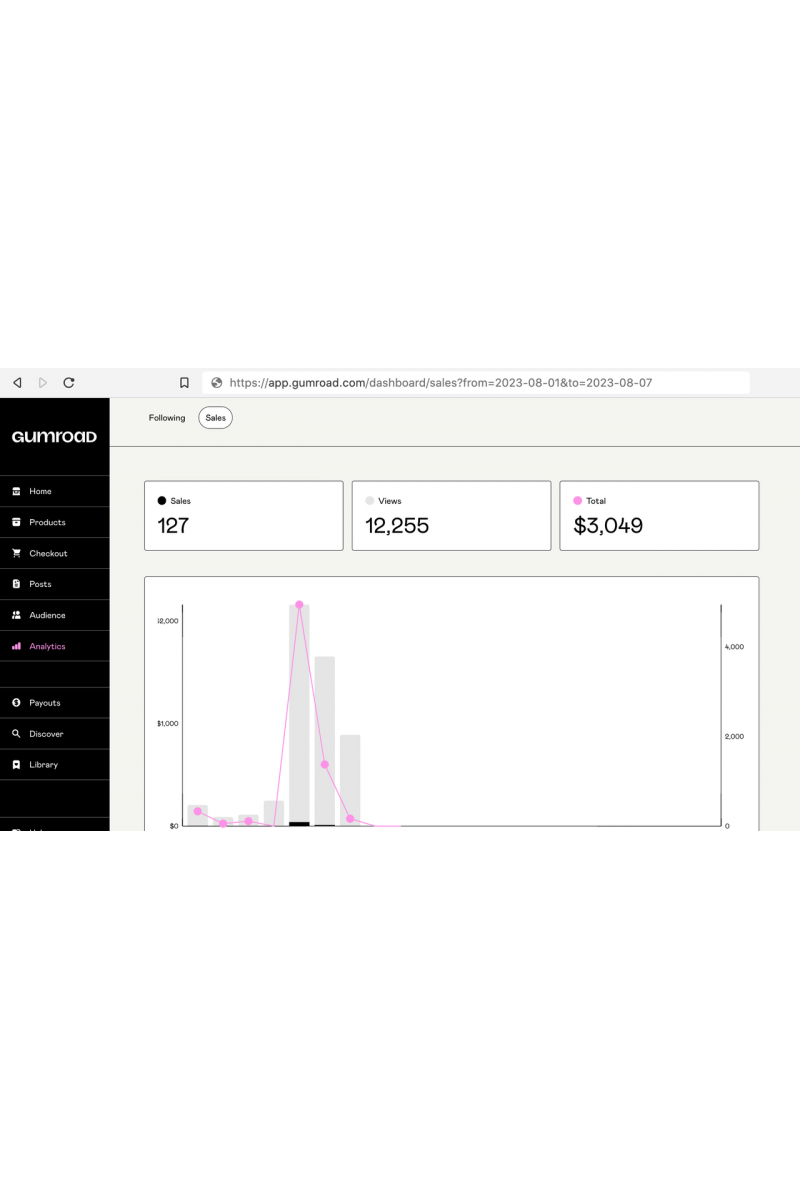Bookmark this page in the browser

tap(184, 382)
